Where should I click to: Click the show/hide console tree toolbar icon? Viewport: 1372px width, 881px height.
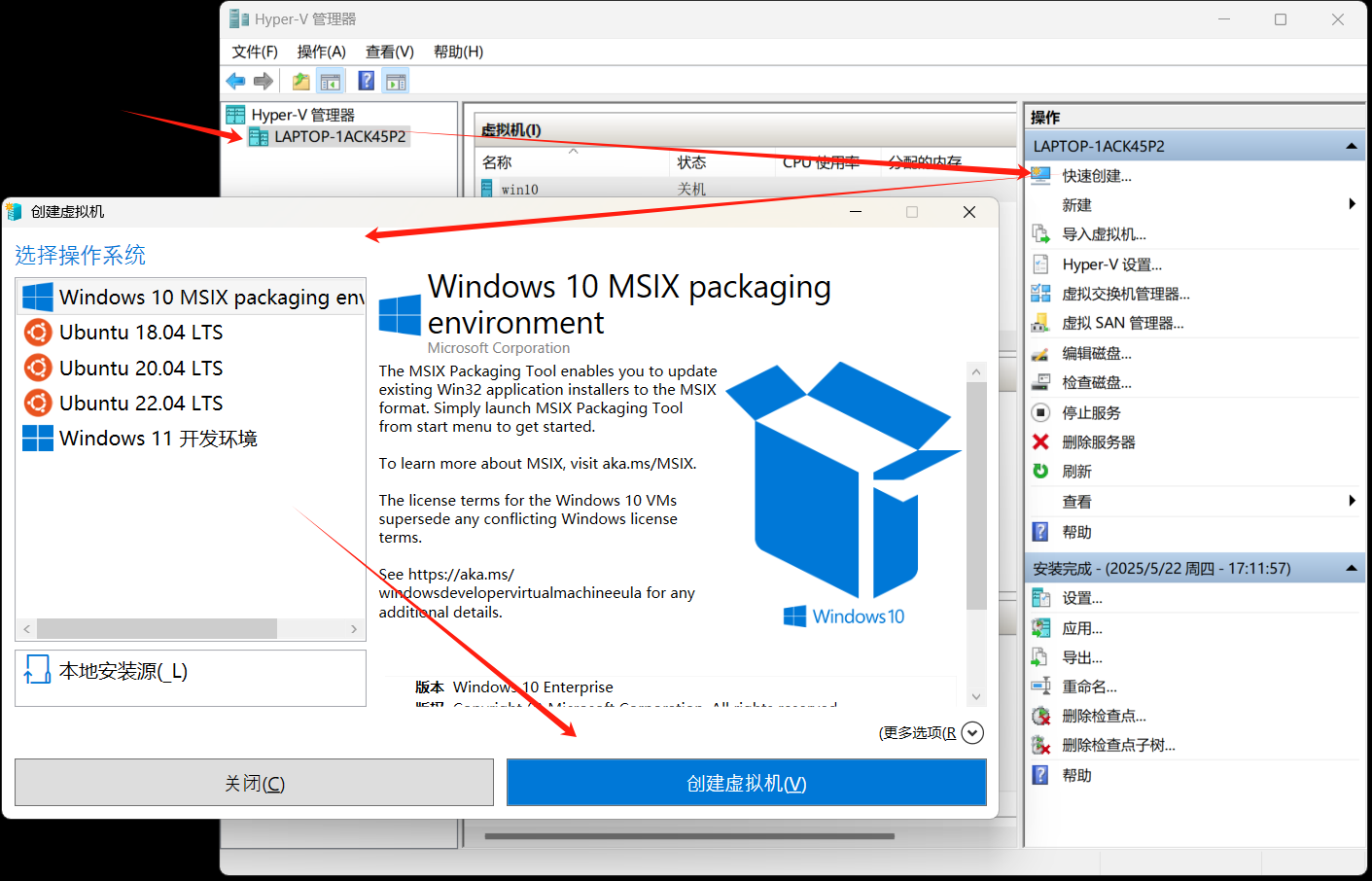(x=331, y=81)
